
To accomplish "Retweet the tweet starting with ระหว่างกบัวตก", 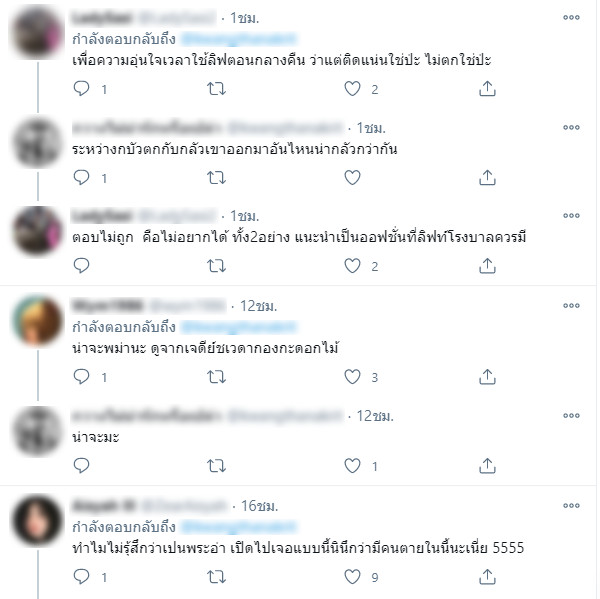I will 216,178.
